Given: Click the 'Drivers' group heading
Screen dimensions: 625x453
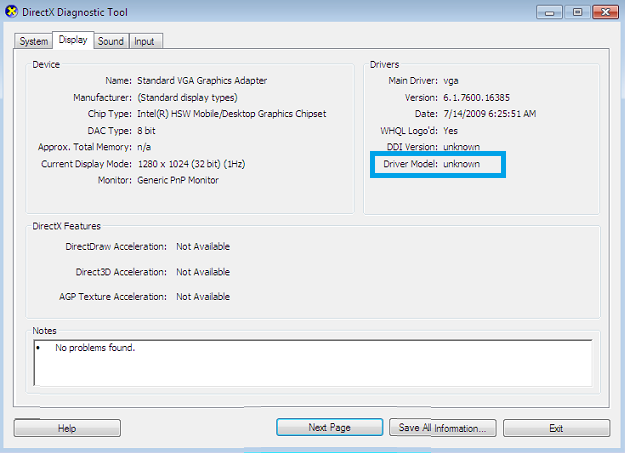Looking at the screenshot, I should (x=384, y=65).
